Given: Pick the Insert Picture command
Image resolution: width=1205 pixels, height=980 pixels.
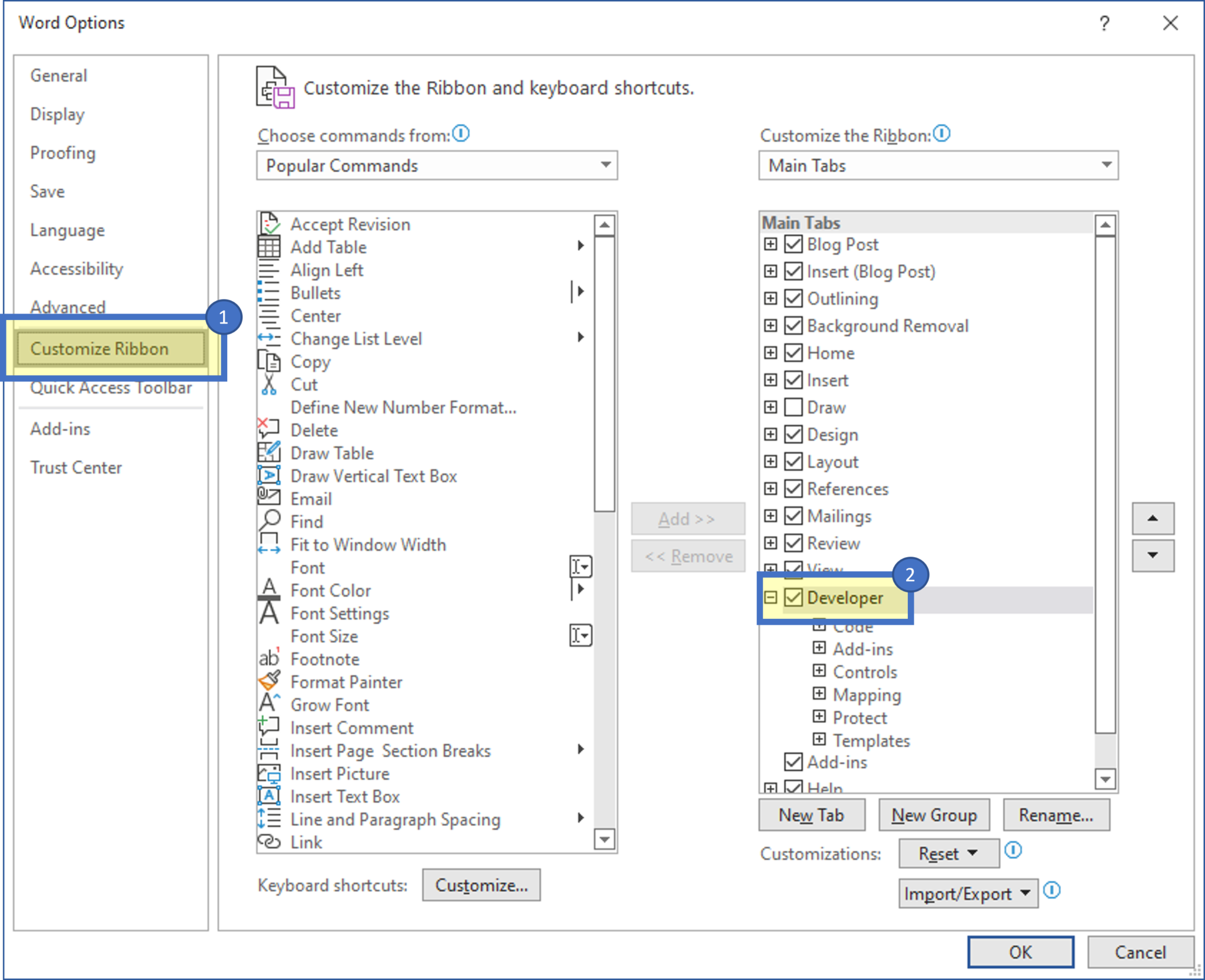Looking at the screenshot, I should [339, 773].
